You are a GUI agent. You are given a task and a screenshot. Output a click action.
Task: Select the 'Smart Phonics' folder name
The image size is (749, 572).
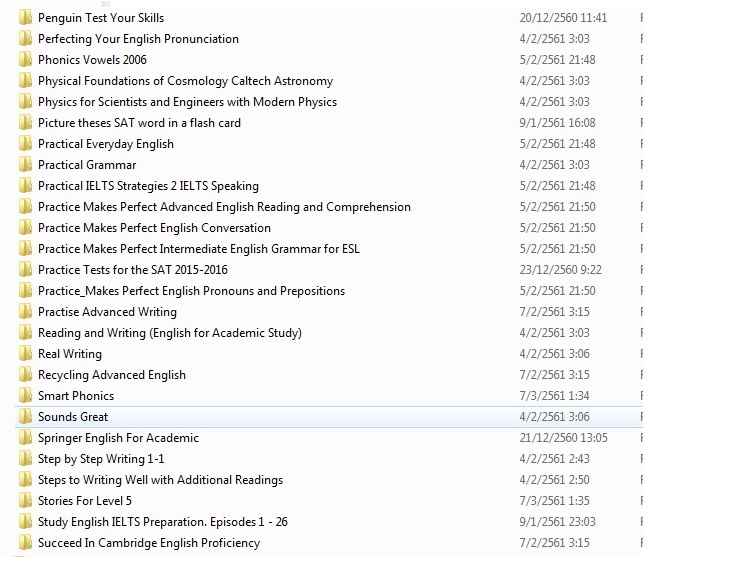point(76,397)
